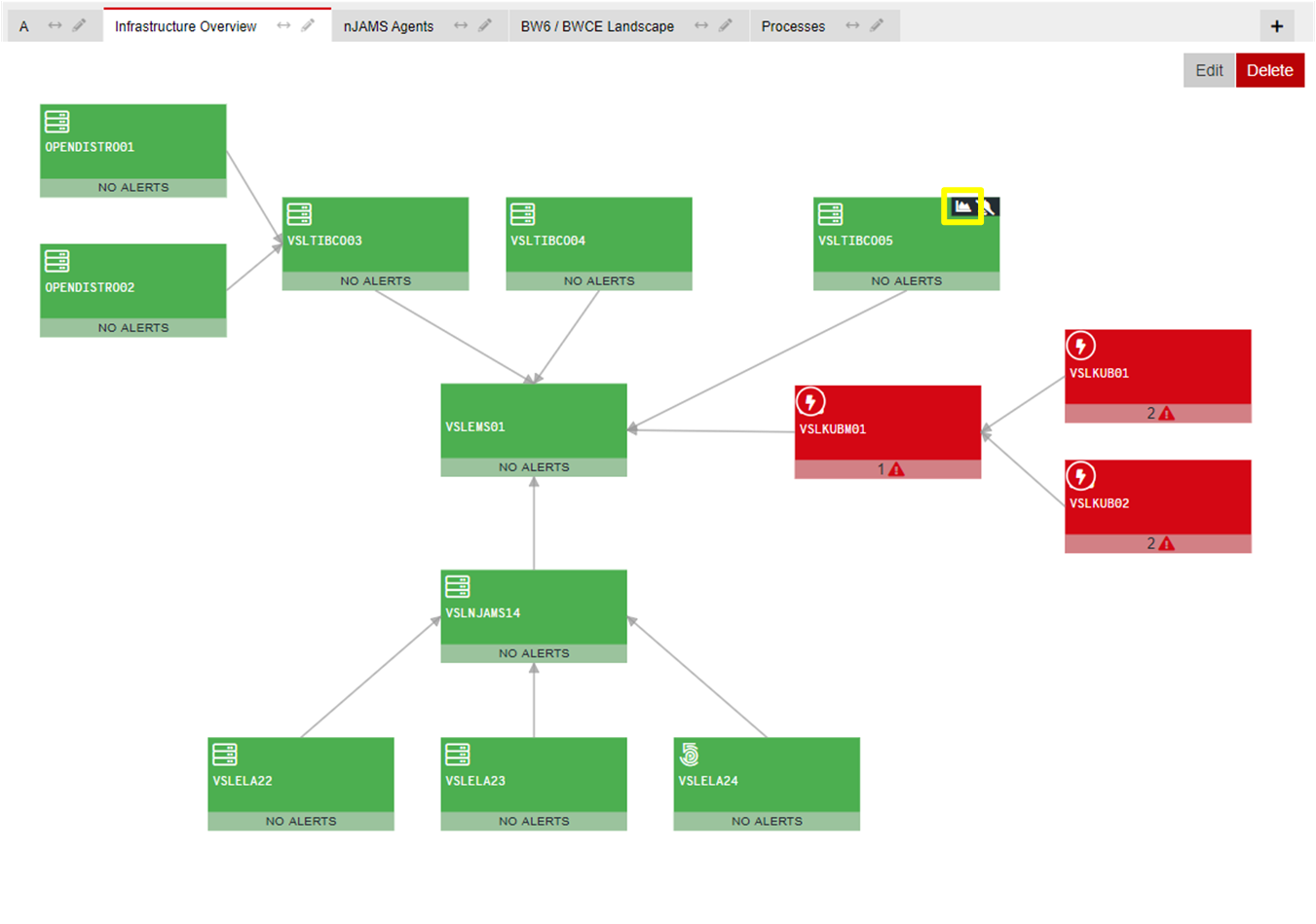
Task: Click the lightning icon on VSLKUBM01
Action: 810,401
